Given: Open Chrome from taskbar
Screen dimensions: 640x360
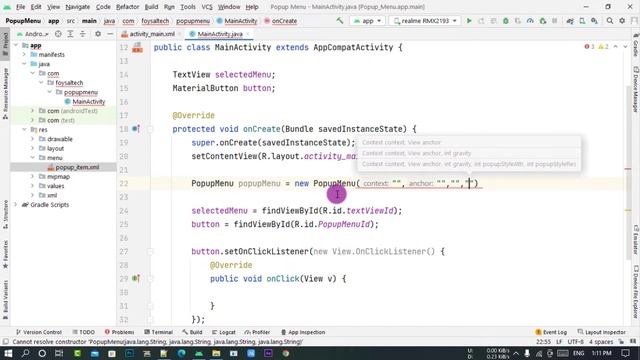Looking at the screenshot, I should pyautogui.click(x=286, y=353).
